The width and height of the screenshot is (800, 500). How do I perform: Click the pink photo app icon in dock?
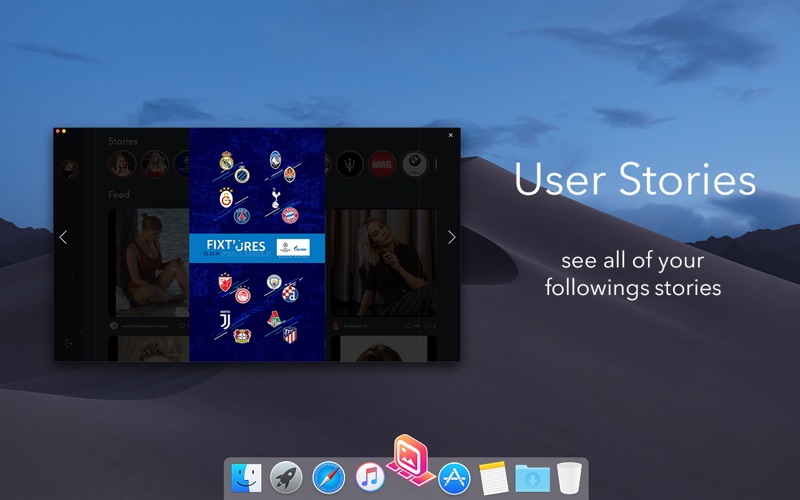411,460
